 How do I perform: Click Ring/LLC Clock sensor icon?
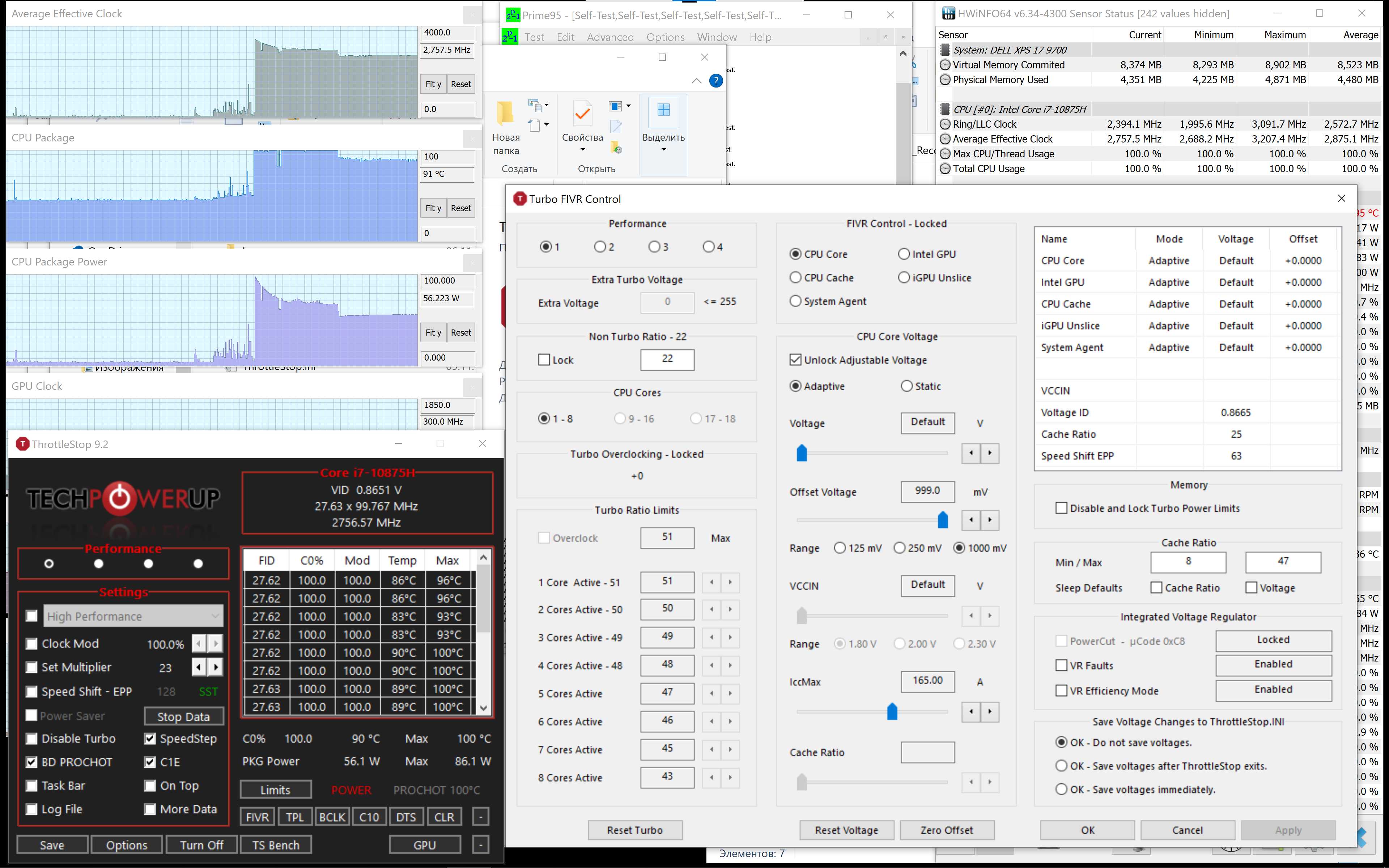[x=945, y=124]
